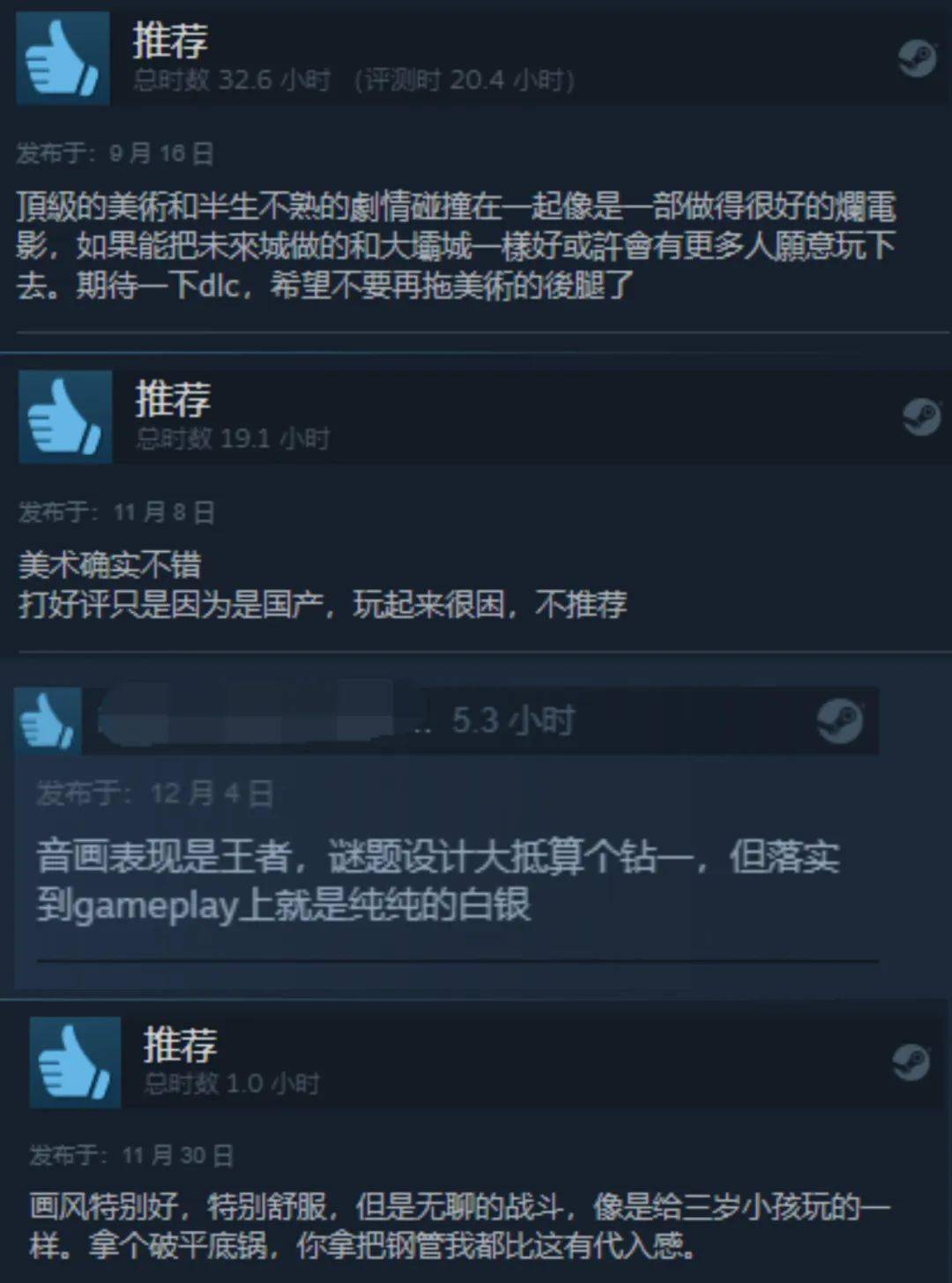This screenshot has width=952, height=1283.
Task: Click review text mentioning gameplay
Action: [438, 881]
